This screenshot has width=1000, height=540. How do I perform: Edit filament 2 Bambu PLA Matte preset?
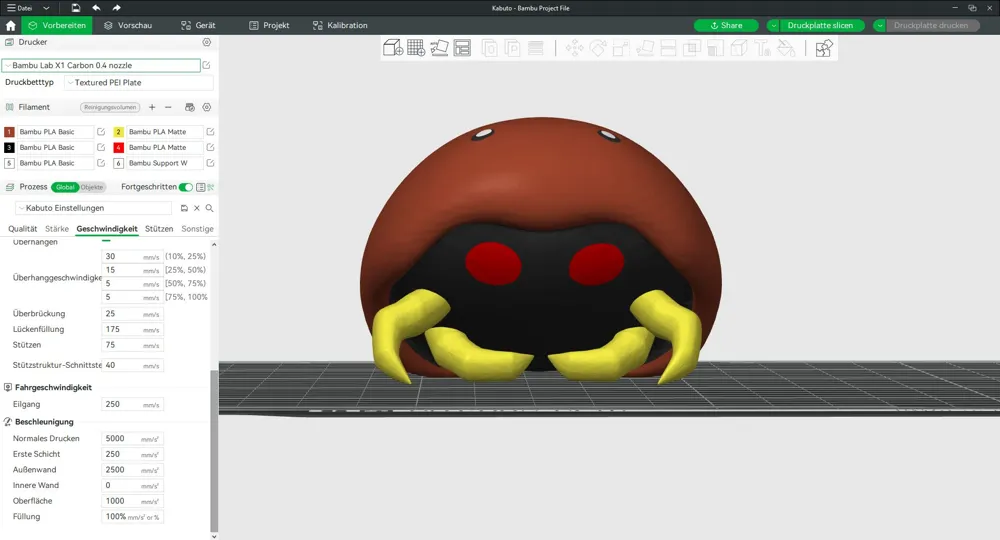coord(210,131)
